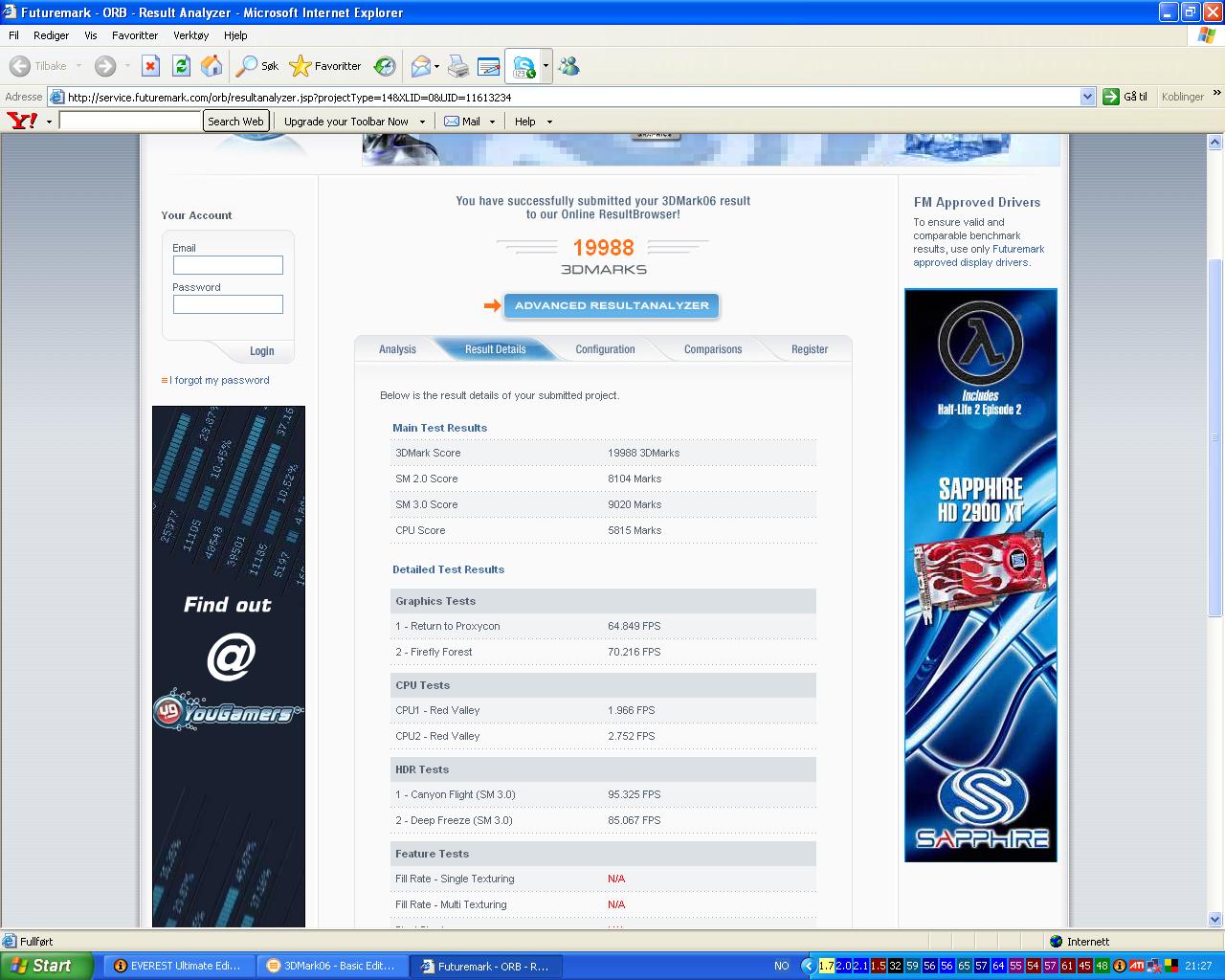Print the page with printer icon
This screenshot has width=1225, height=980.
tap(458, 66)
